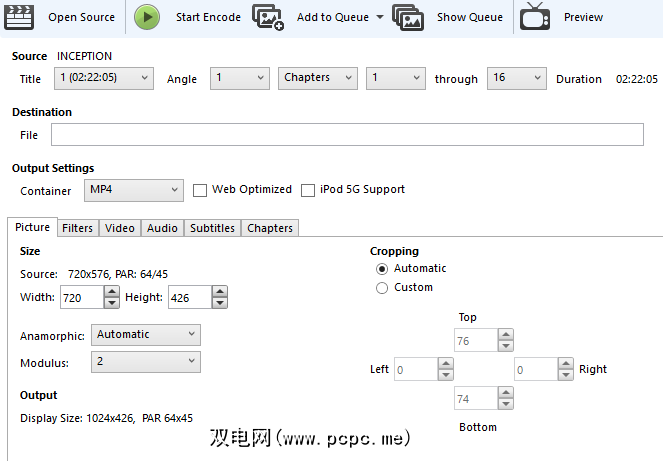
Task: Click the Show Queue stacked-photos icon
Action: [408, 17]
